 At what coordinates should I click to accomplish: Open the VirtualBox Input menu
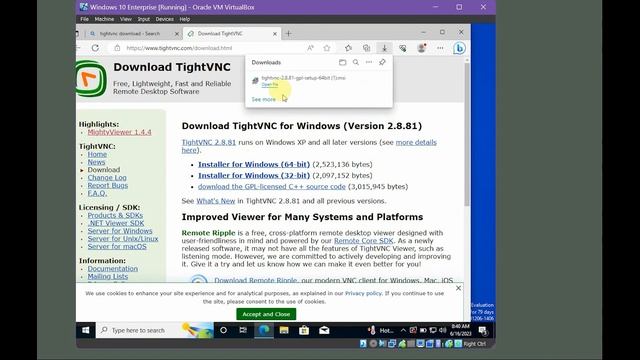(143, 19)
